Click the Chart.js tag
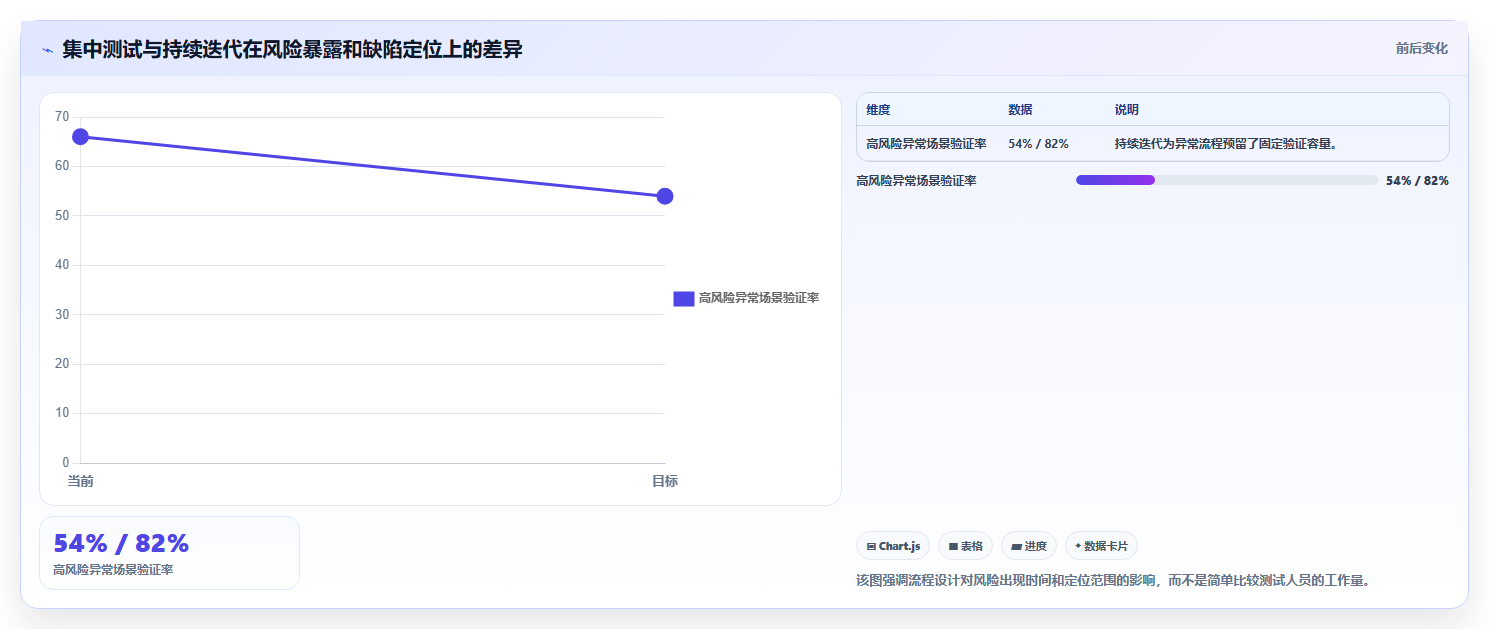This screenshot has height=629, width=1489. [893, 546]
